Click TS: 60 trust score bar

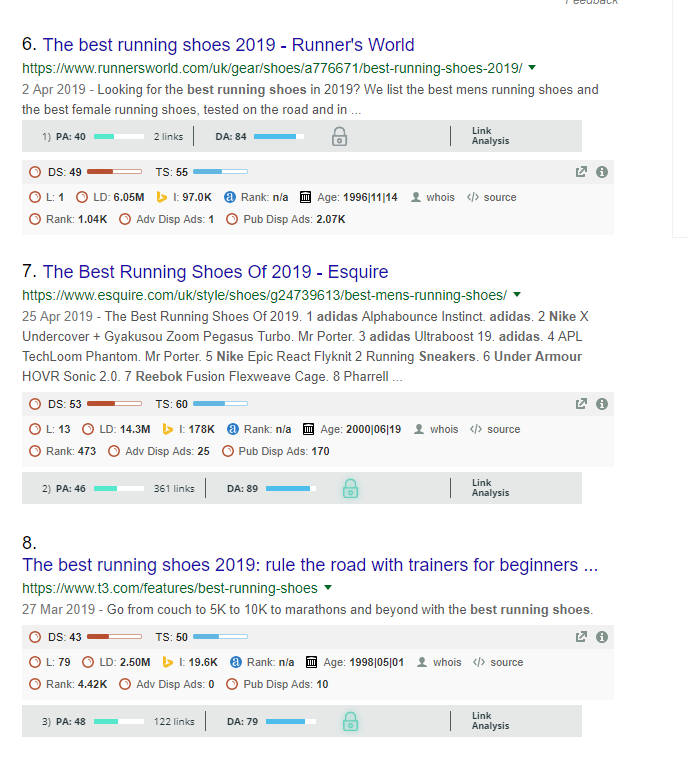(x=220, y=403)
